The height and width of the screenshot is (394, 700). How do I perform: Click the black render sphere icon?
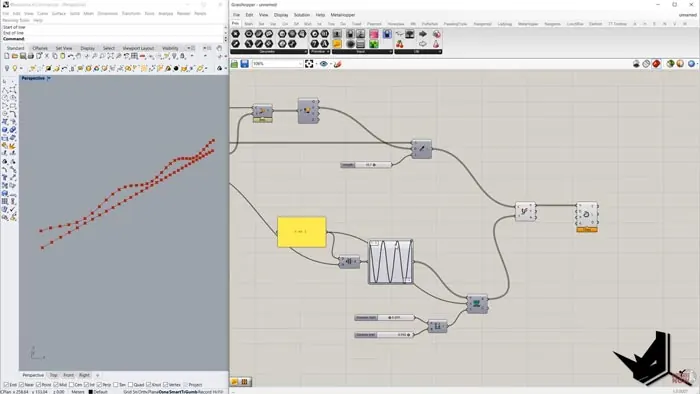176,68
